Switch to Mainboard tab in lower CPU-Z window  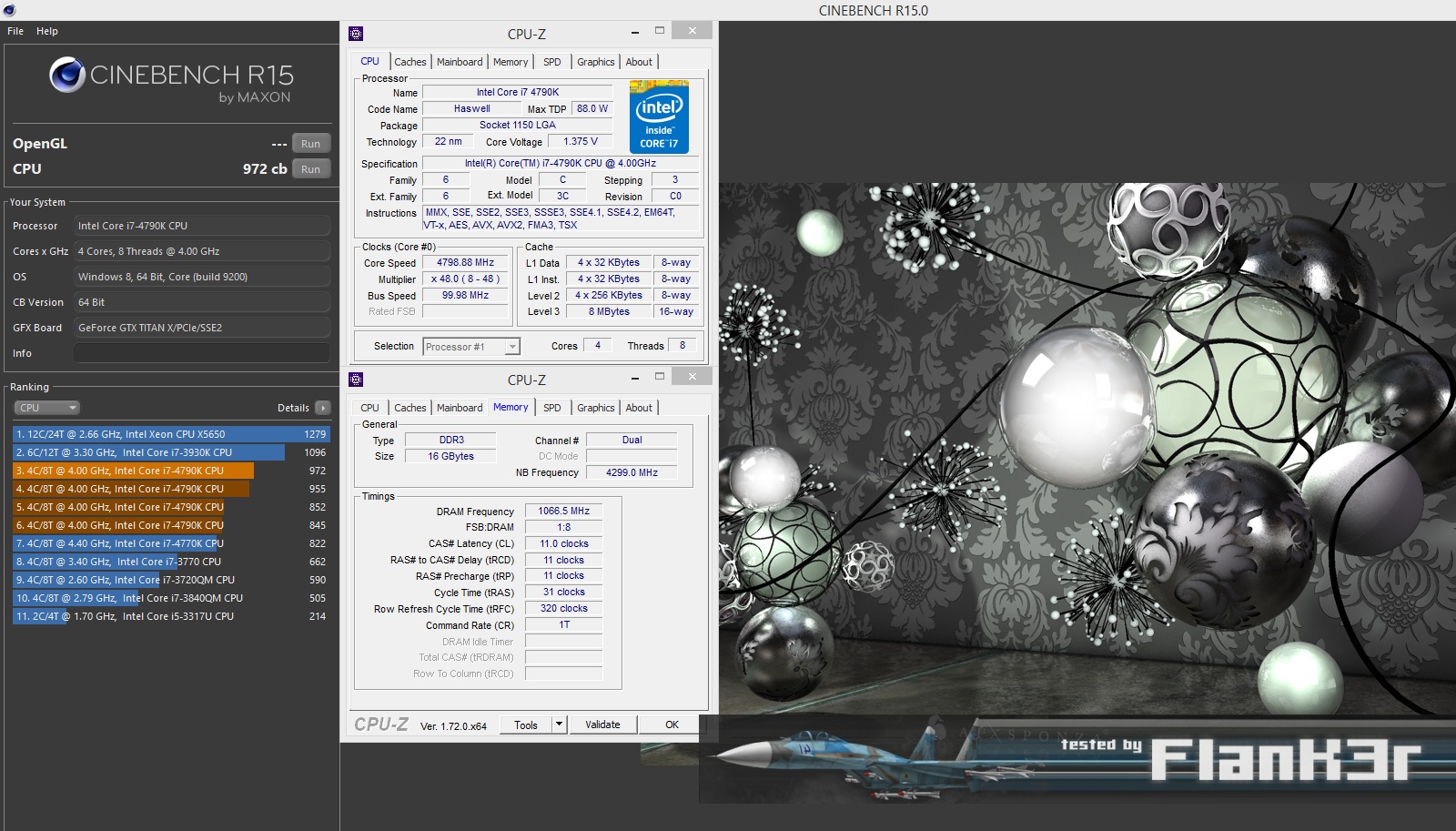pos(460,408)
